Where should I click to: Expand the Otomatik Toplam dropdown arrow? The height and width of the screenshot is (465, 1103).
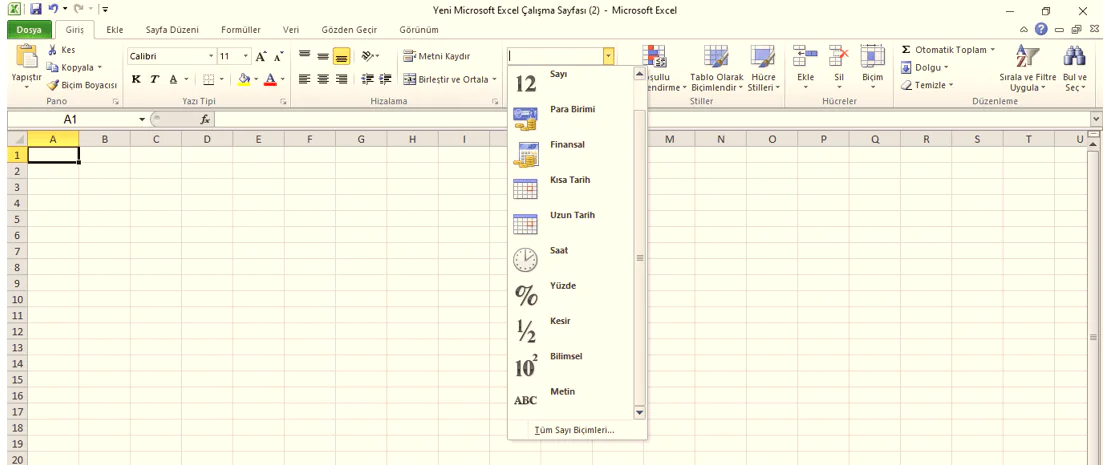(992, 50)
